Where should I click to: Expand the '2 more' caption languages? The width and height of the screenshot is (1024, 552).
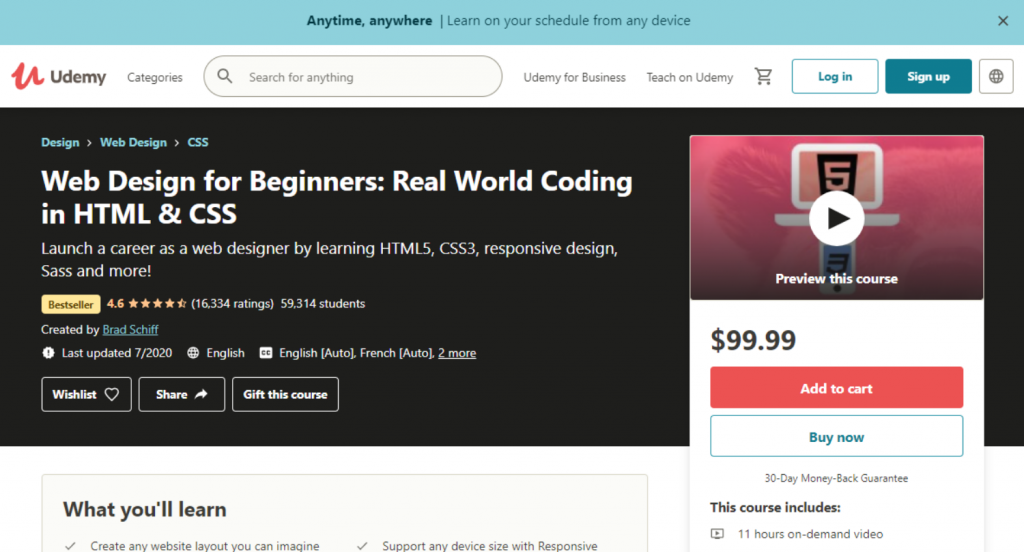point(457,353)
